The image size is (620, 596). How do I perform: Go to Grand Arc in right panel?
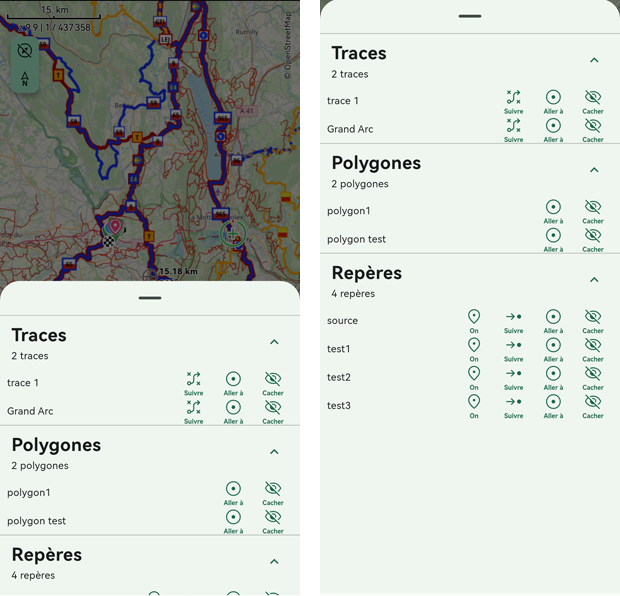[x=553, y=130]
